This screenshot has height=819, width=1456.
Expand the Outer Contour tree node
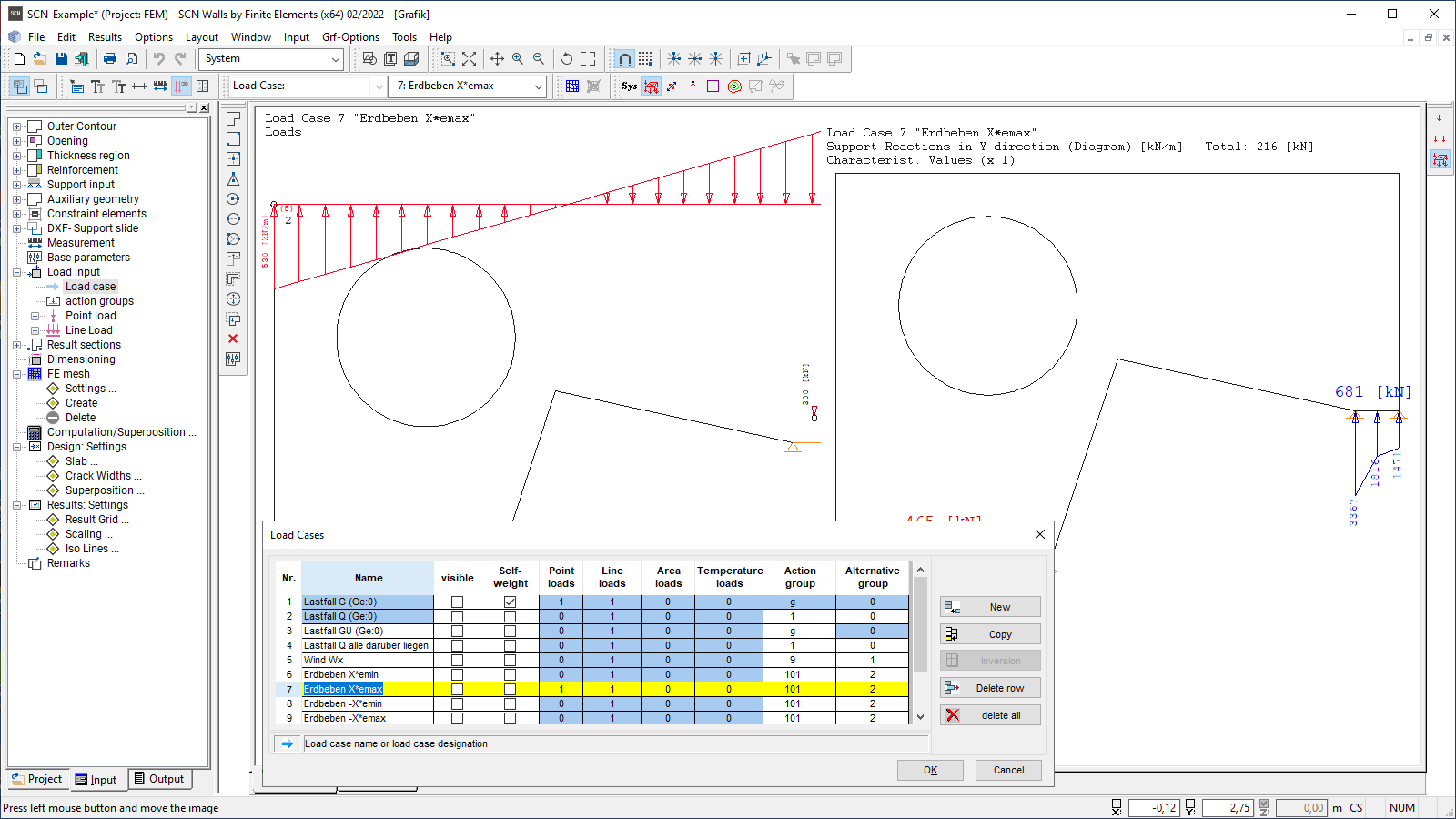(x=16, y=126)
